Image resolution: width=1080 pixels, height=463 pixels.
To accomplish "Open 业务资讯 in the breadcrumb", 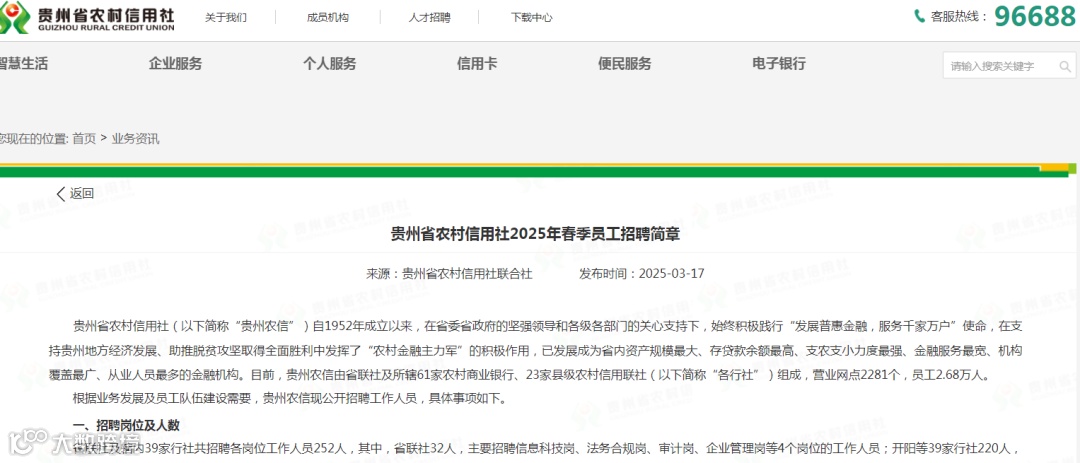I will [136, 138].
